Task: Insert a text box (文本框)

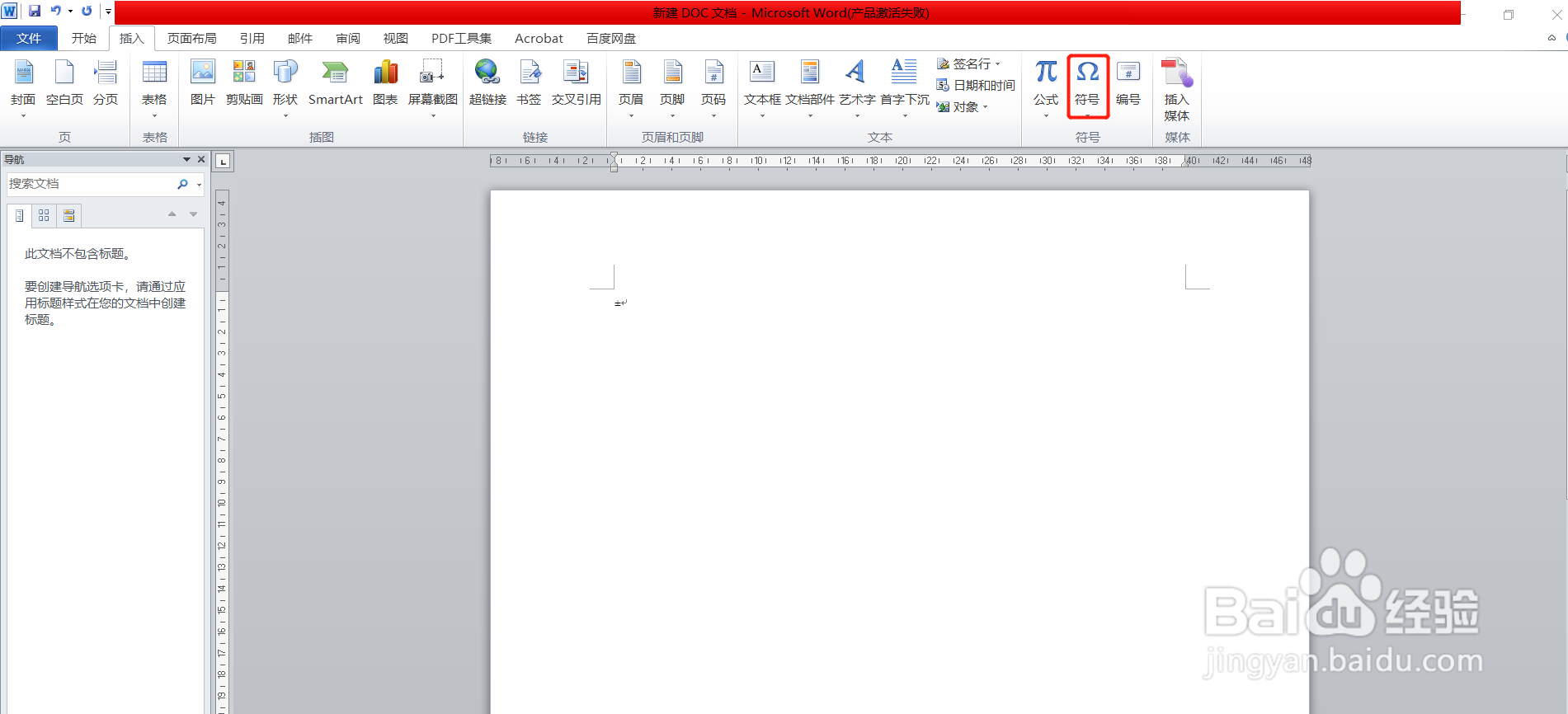Action: click(762, 87)
